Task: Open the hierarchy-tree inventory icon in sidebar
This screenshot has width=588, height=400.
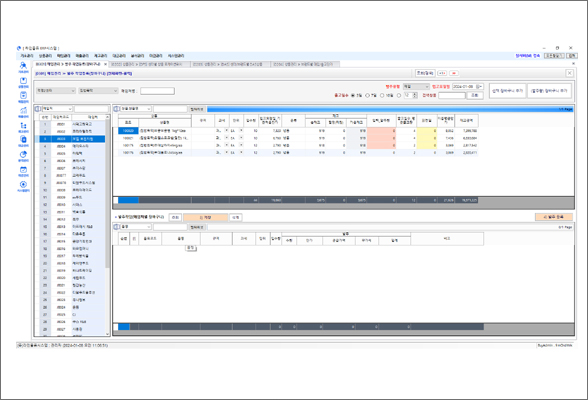Action: click(x=23, y=126)
